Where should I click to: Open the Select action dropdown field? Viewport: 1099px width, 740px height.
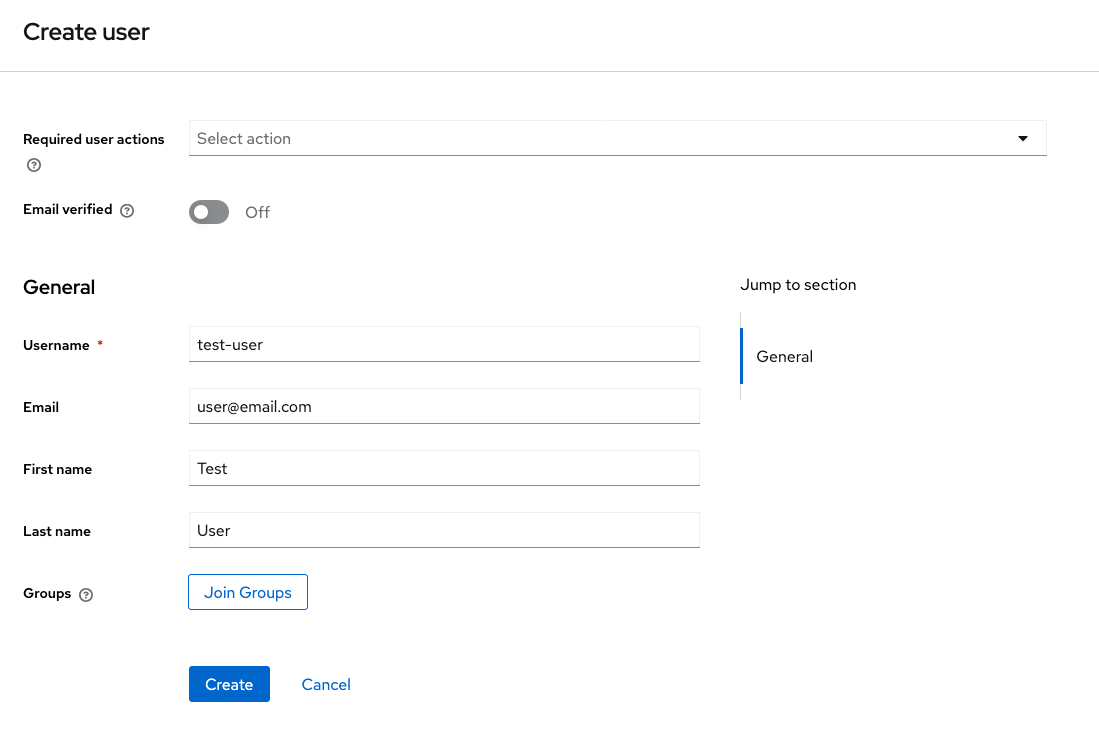coord(600,139)
